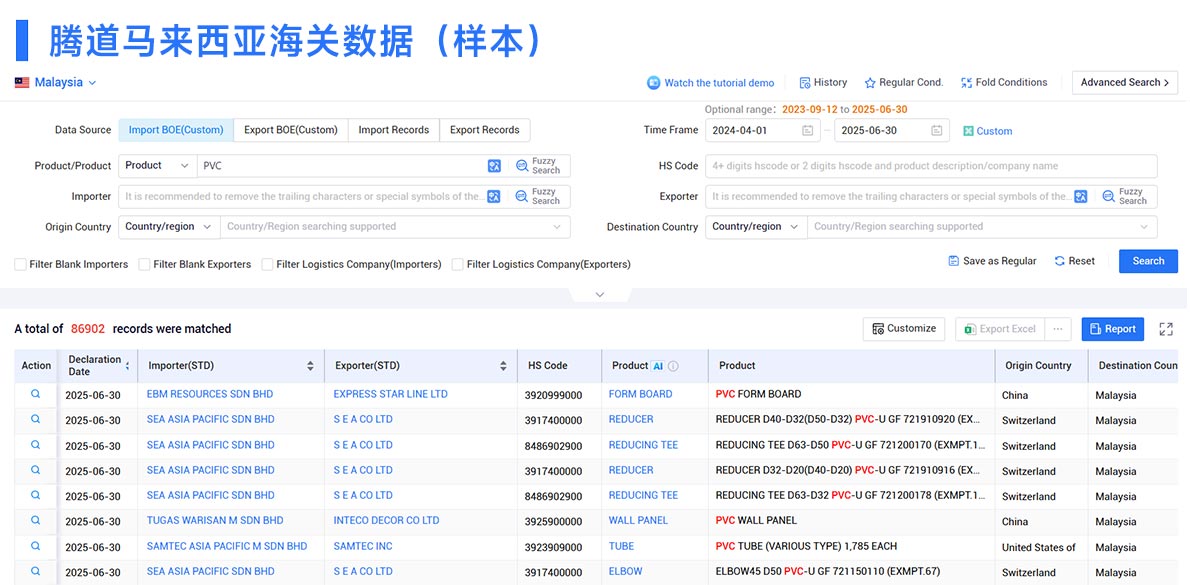This screenshot has width=1190, height=585.
Task: Select Import BOE(Custom) tab
Action: [176, 130]
